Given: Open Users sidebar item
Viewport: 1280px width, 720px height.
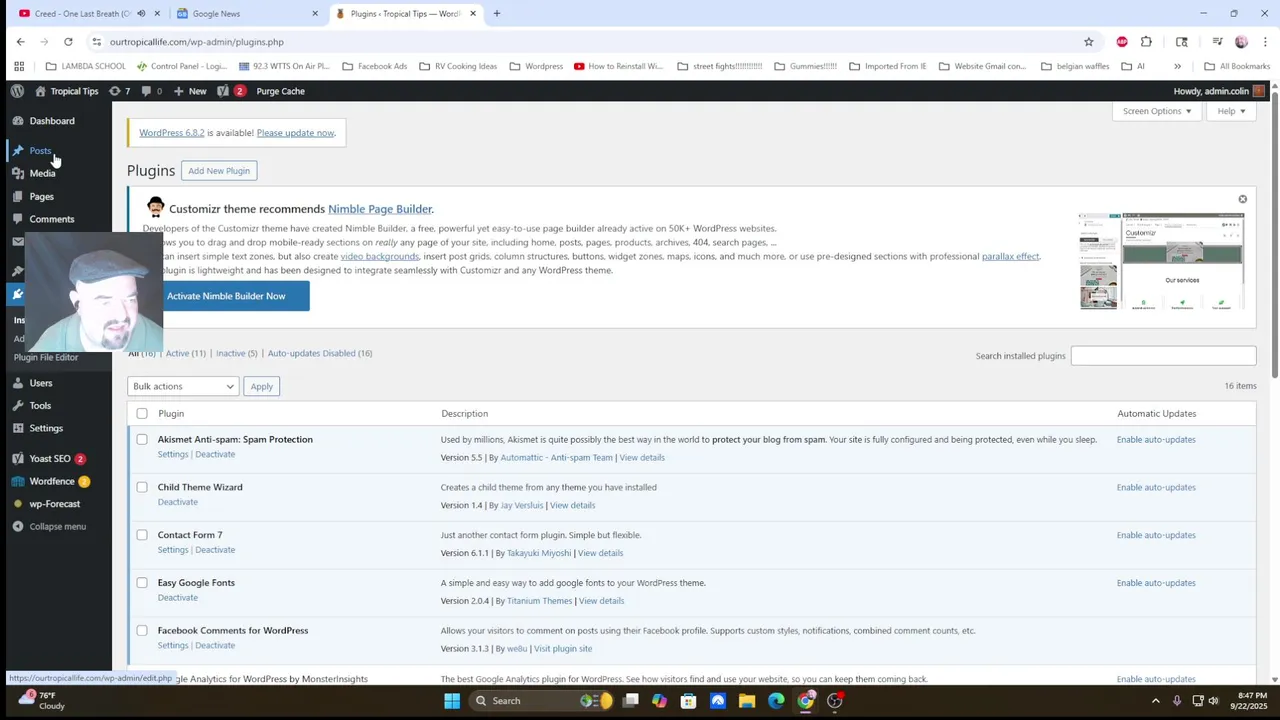Looking at the screenshot, I should [x=40, y=383].
